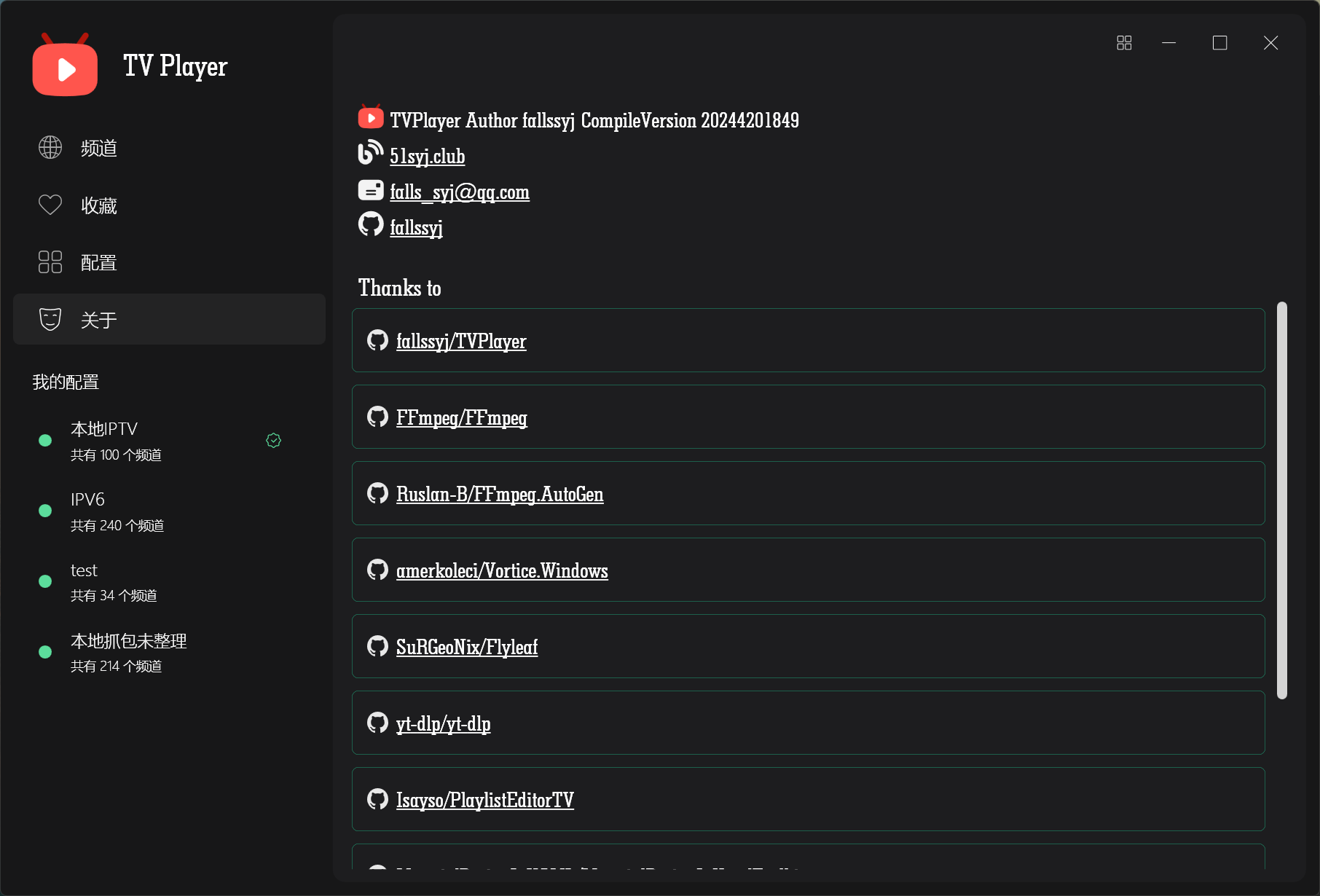Screen dimensions: 1320x896
Task: Click the verified checkmark badge on 本地IPTV
Action: tap(274, 440)
